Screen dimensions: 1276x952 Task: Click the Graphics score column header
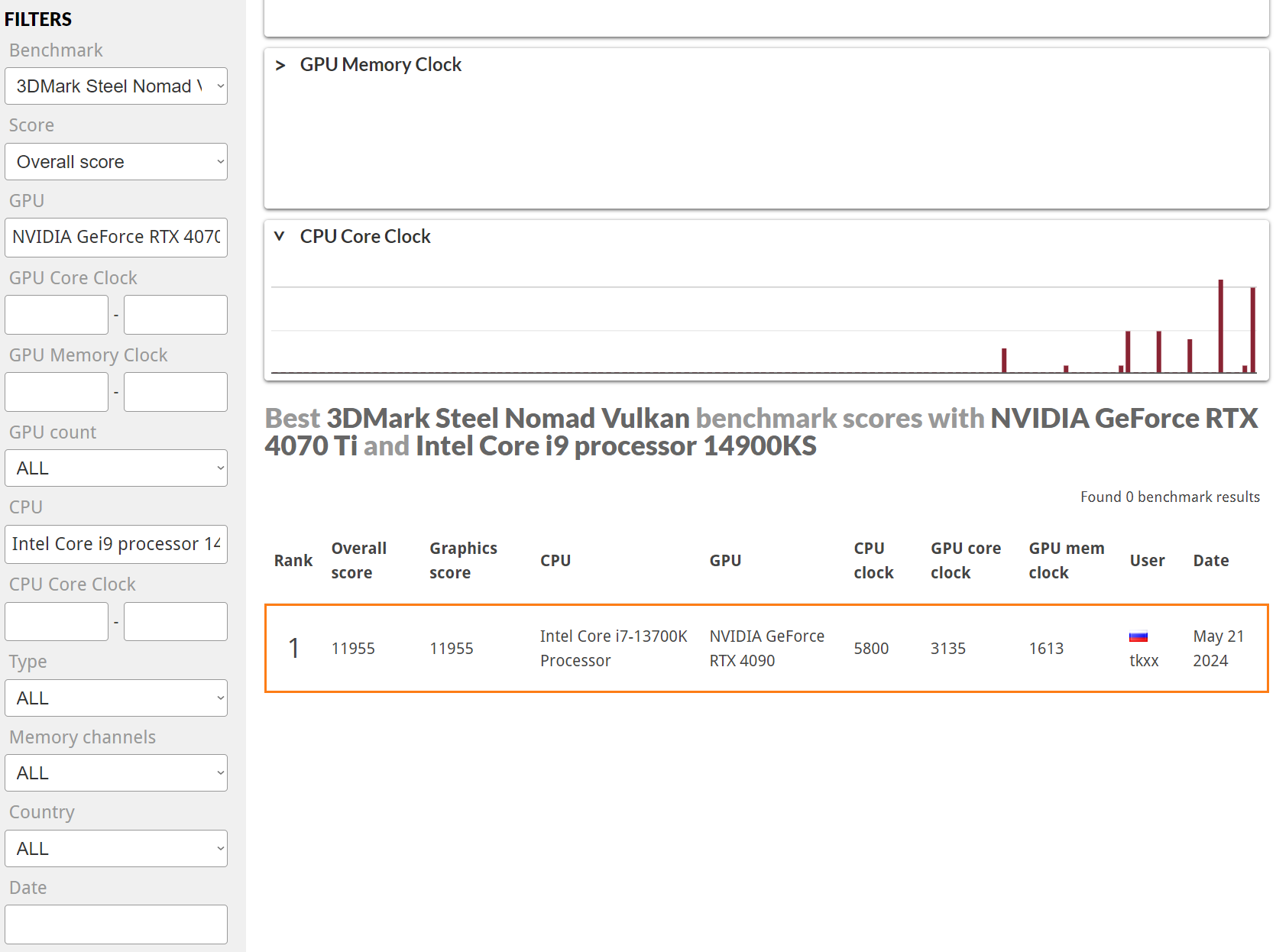(463, 561)
